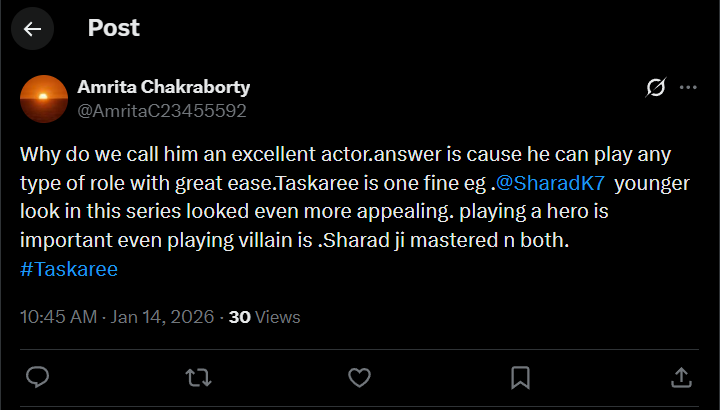Like the post with the heart icon
Screen dimensions: 720x410
tap(359, 377)
